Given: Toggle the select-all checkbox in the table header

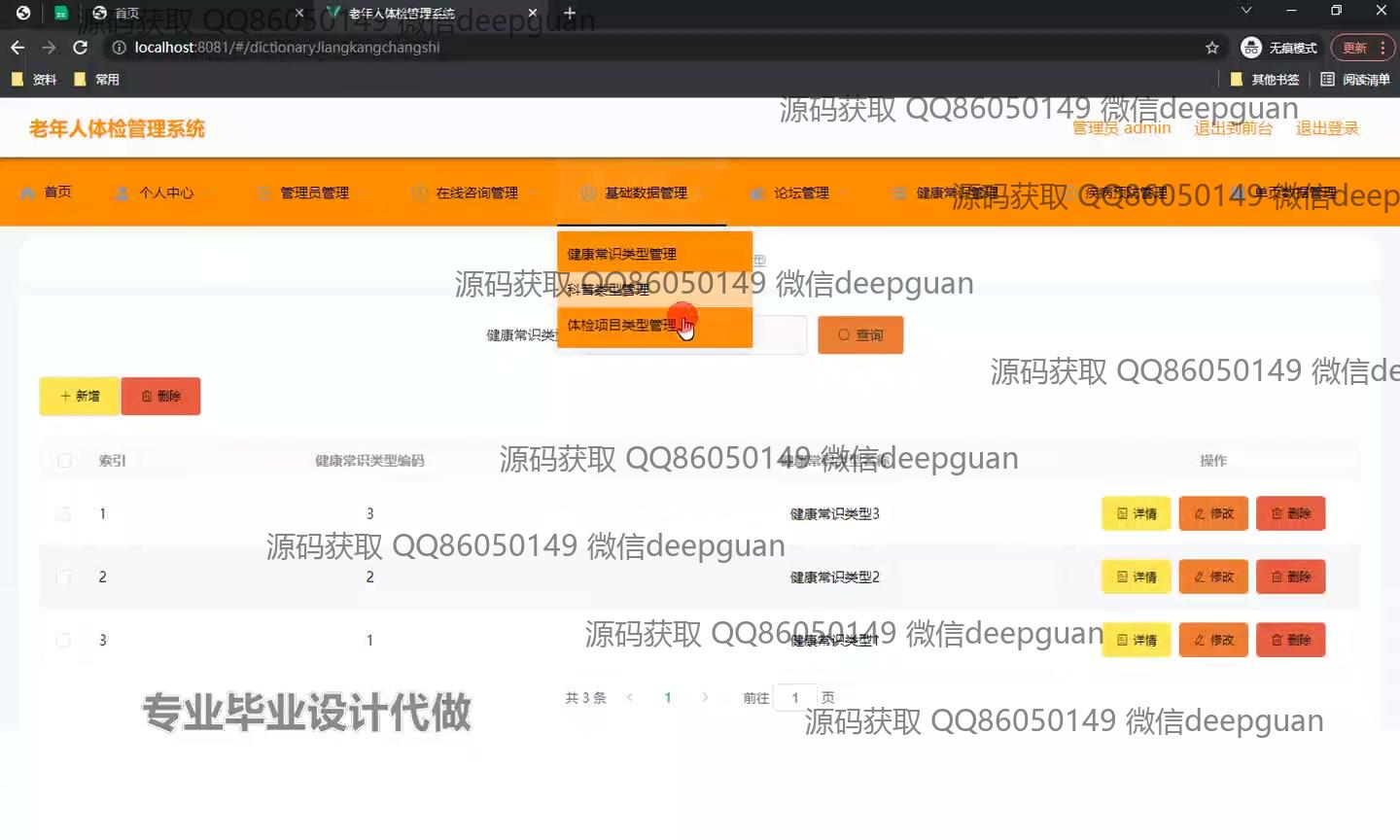Looking at the screenshot, I should (64, 461).
